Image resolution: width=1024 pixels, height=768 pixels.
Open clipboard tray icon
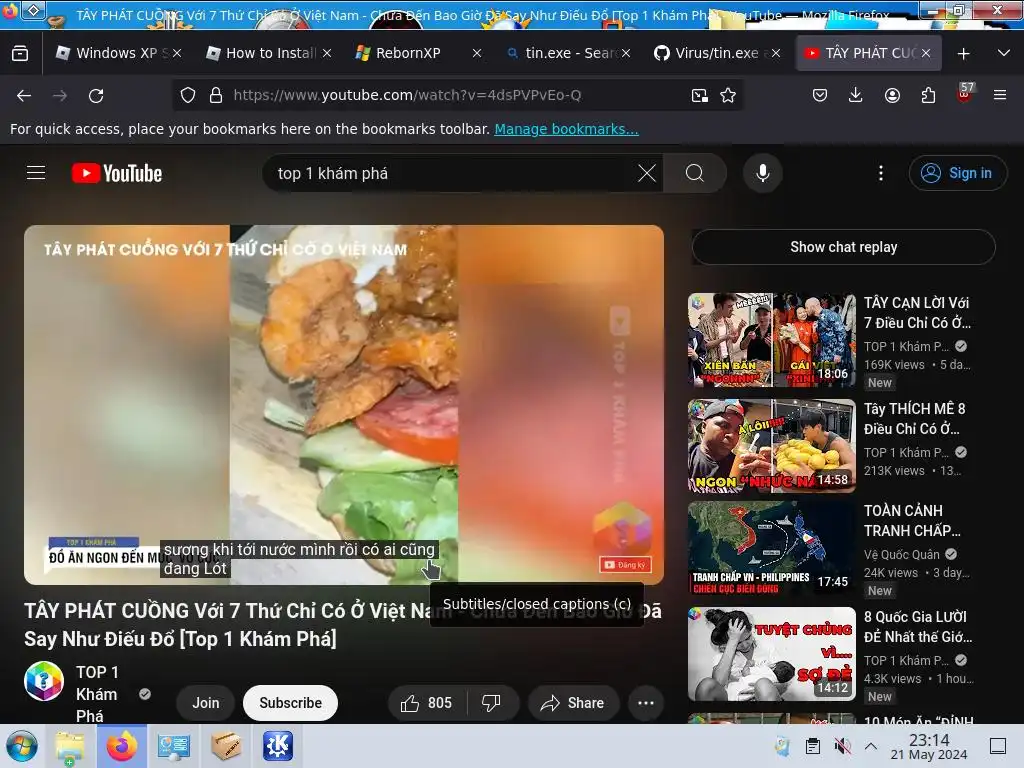point(812,746)
